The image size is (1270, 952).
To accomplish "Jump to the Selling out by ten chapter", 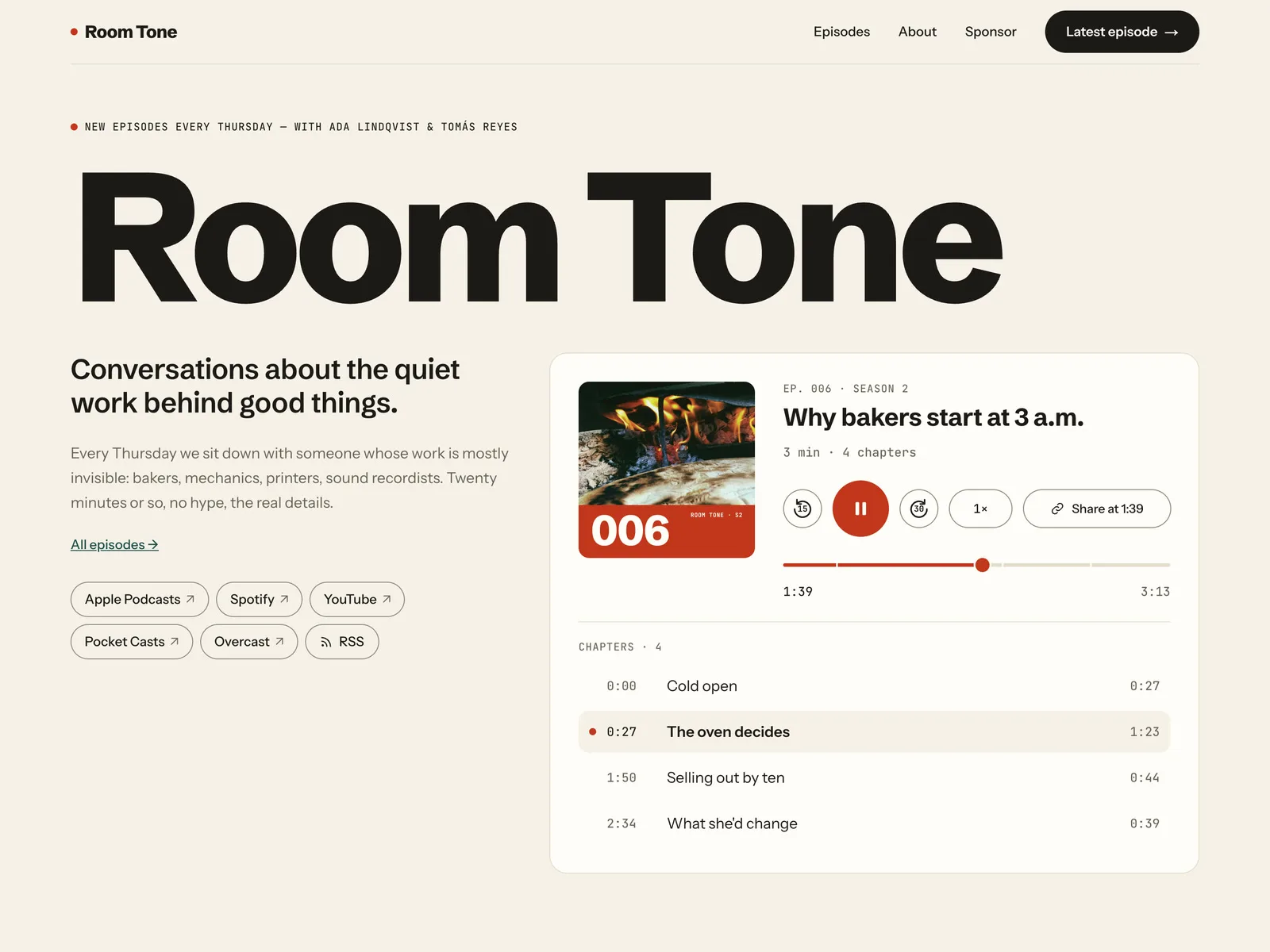I will click(x=874, y=777).
